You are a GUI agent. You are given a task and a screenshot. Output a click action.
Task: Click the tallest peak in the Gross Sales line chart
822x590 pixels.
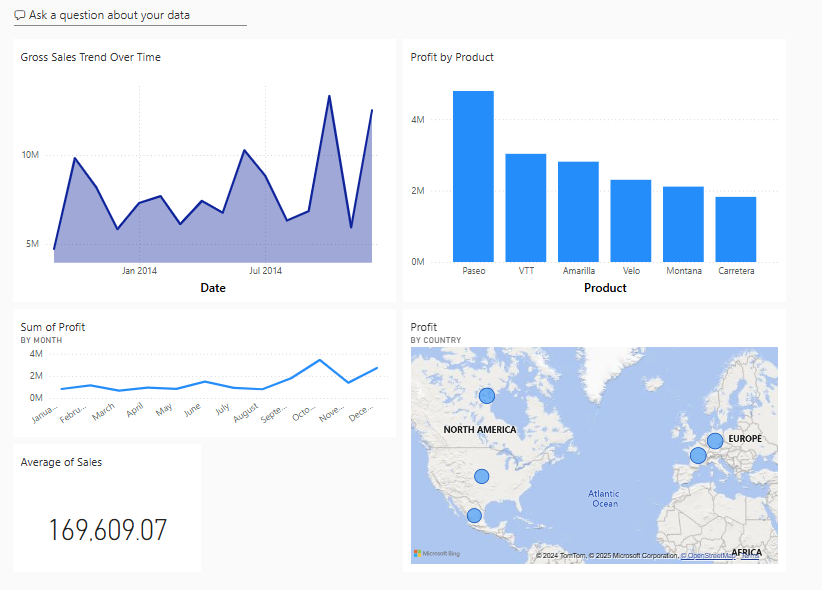pyautogui.click(x=328, y=94)
